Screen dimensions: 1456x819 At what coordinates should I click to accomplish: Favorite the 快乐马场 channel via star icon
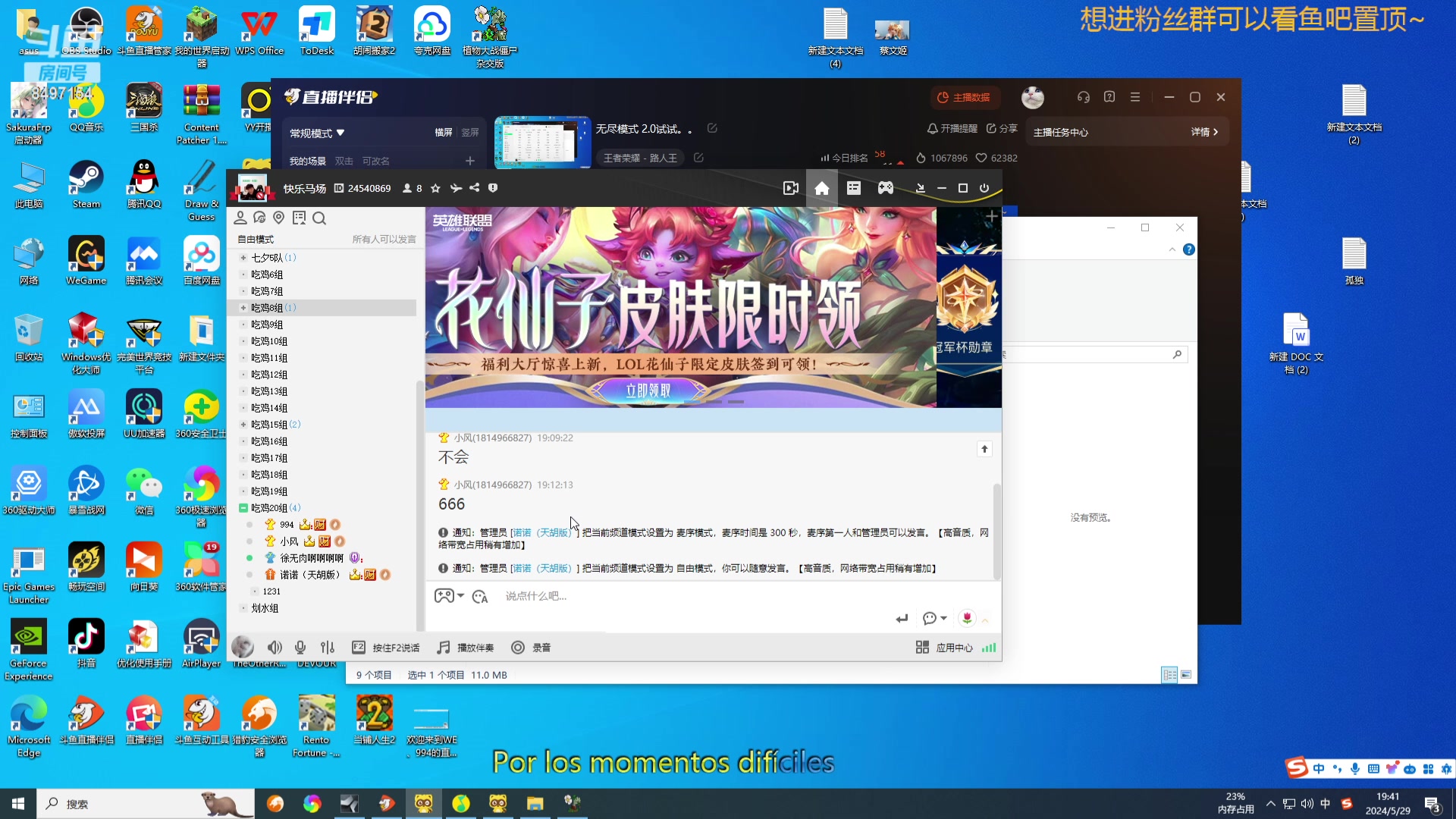click(435, 189)
